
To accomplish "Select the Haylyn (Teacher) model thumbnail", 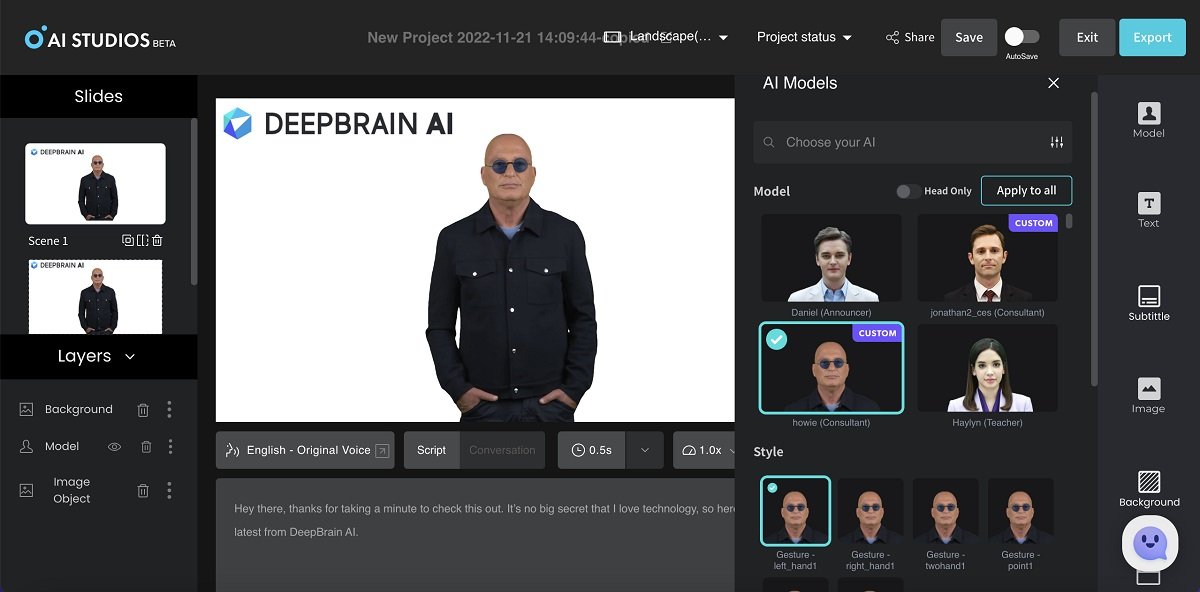I will tap(987, 368).
